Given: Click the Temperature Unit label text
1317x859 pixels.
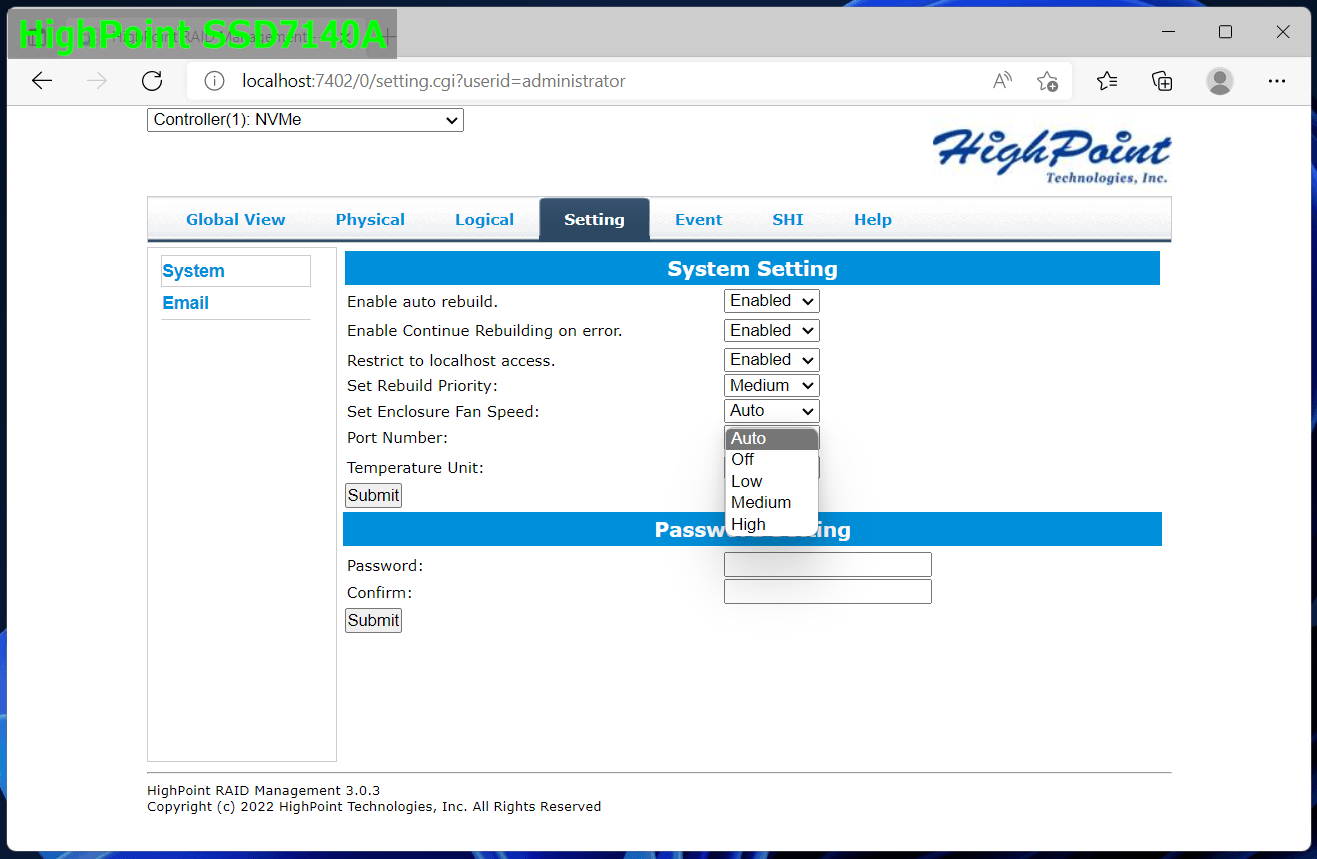Looking at the screenshot, I should pyautogui.click(x=415, y=468).
